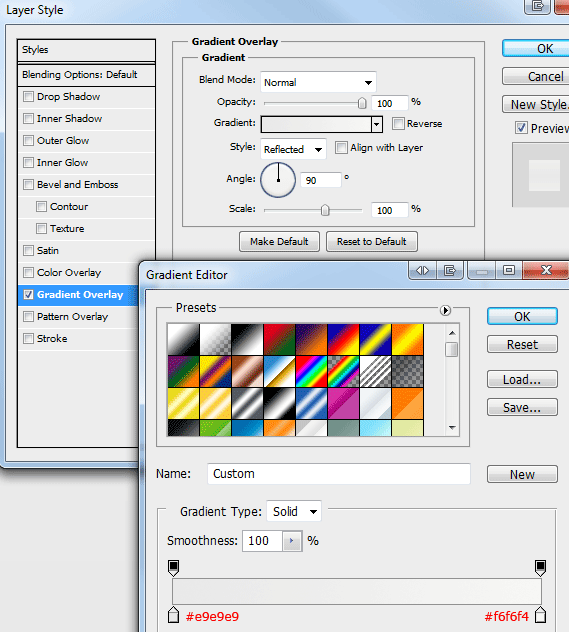
Task: Click the Reset to Default button
Action: [x=372, y=241]
